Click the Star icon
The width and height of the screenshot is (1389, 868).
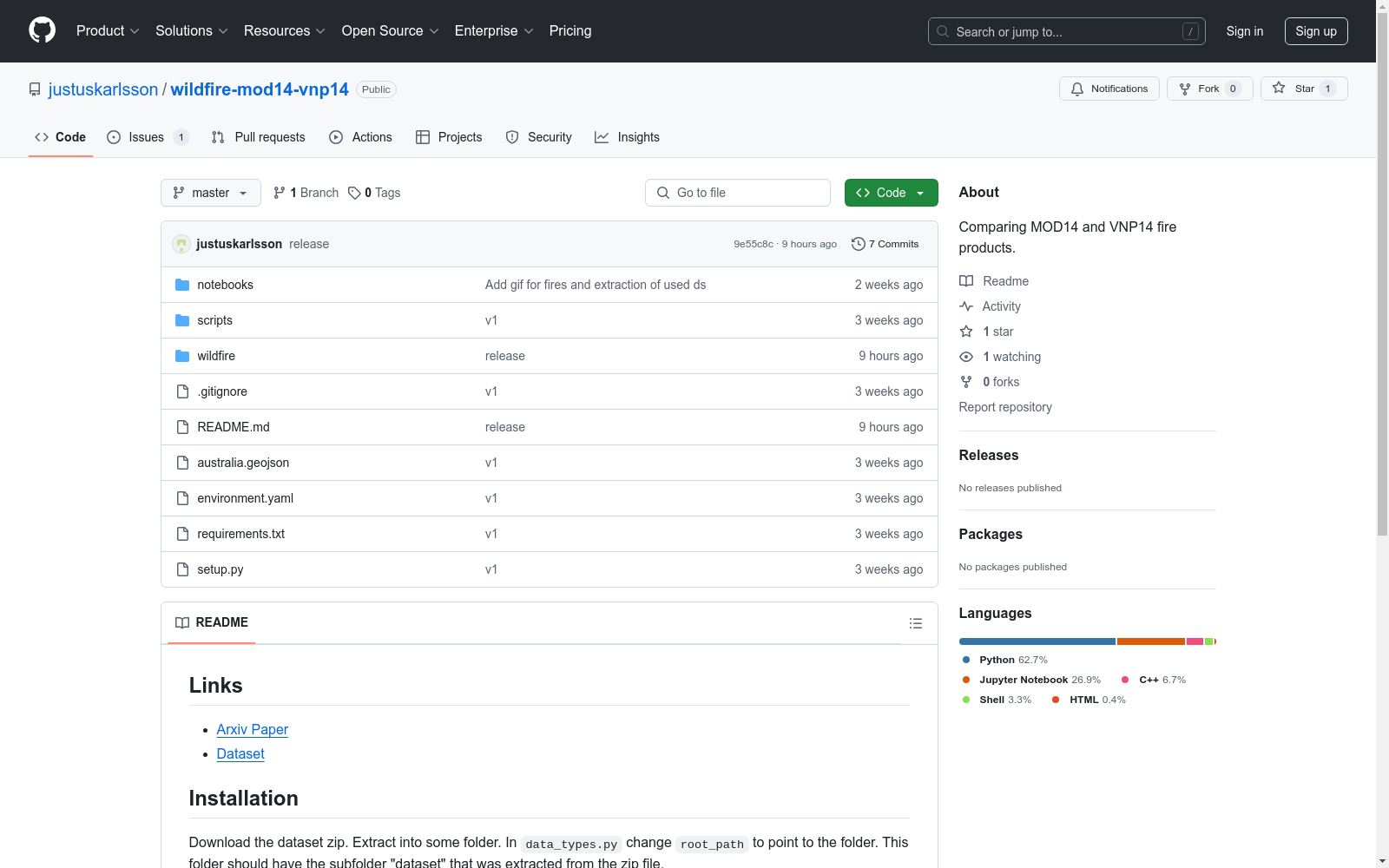click(x=1279, y=88)
